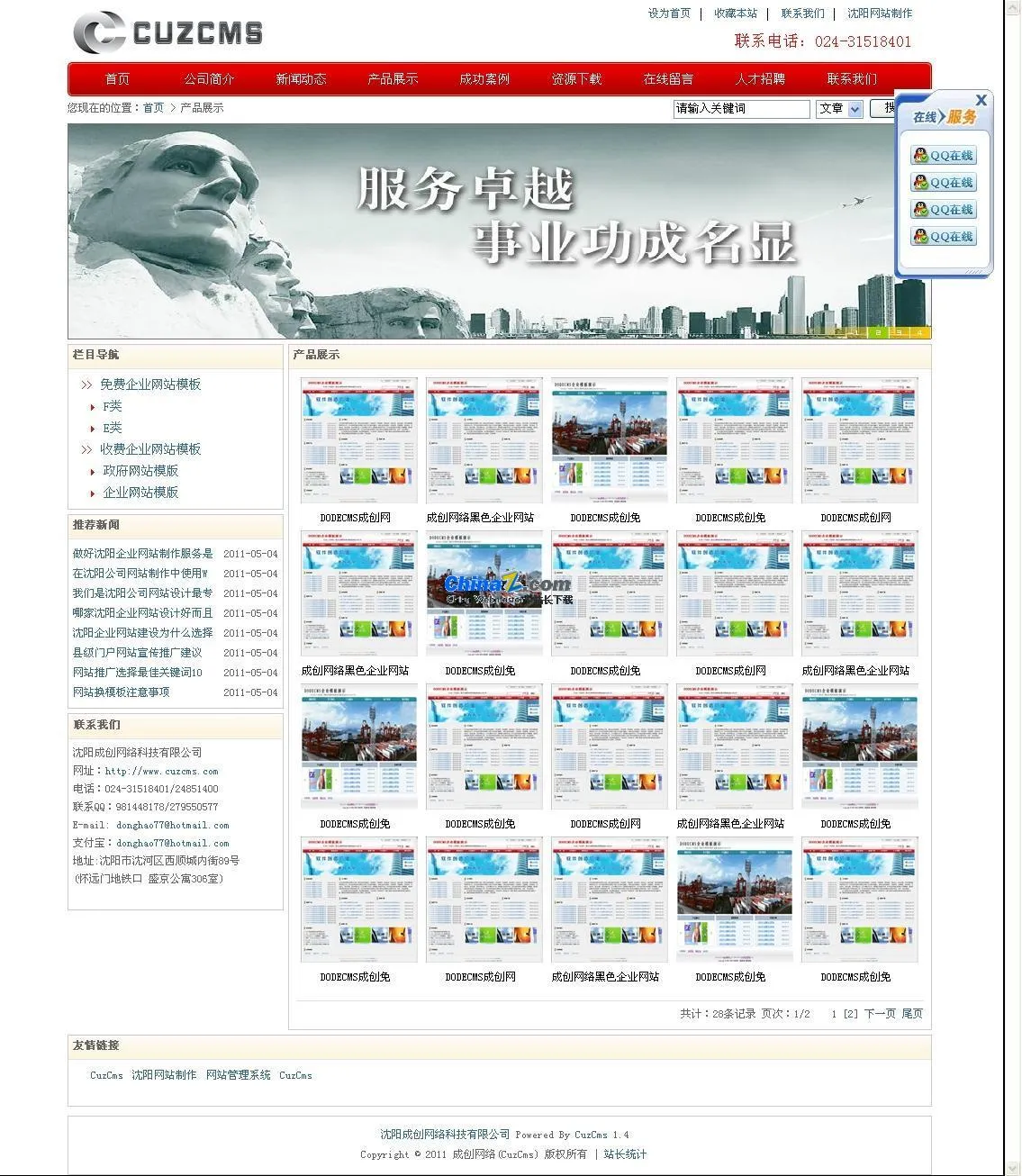Click the 支付宝 donghao77@hotmail.com address
This screenshot has width=1022, height=1176.
click(172, 844)
